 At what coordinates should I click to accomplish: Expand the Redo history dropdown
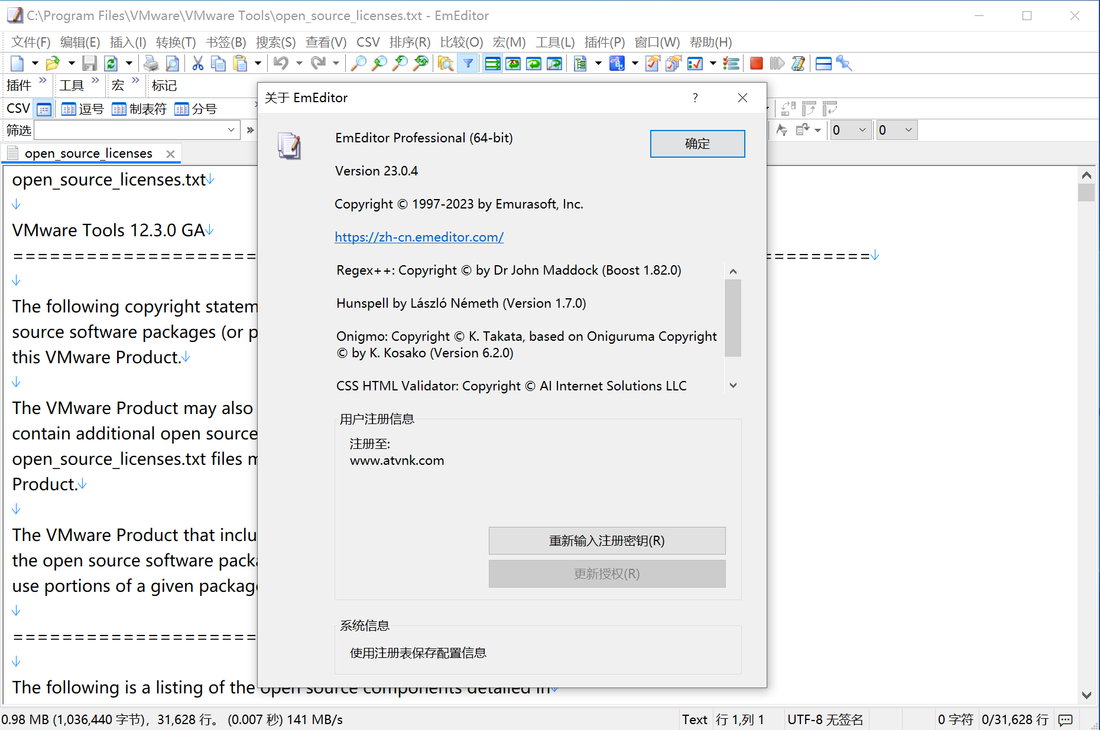pos(335,64)
